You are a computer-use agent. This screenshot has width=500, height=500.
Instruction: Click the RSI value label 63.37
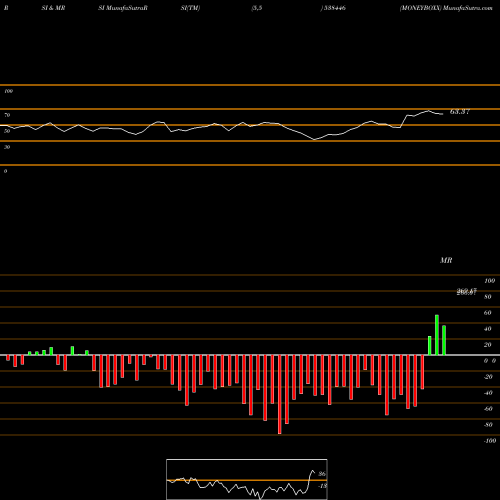pyautogui.click(x=460, y=112)
